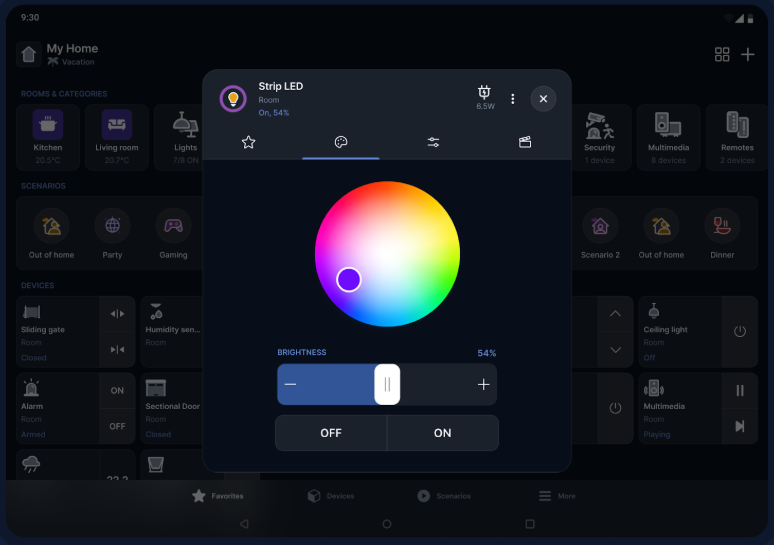
Task: Go to the Devices bottom tab
Action: click(x=331, y=496)
